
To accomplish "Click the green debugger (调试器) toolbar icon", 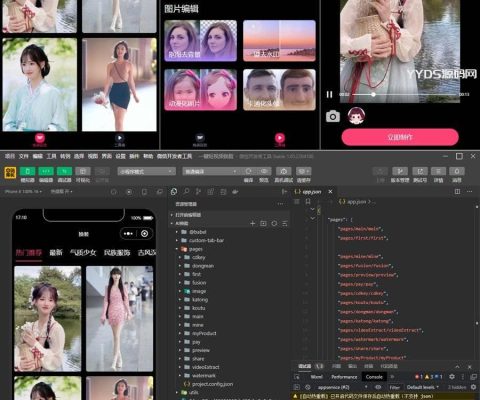I will (64, 171).
